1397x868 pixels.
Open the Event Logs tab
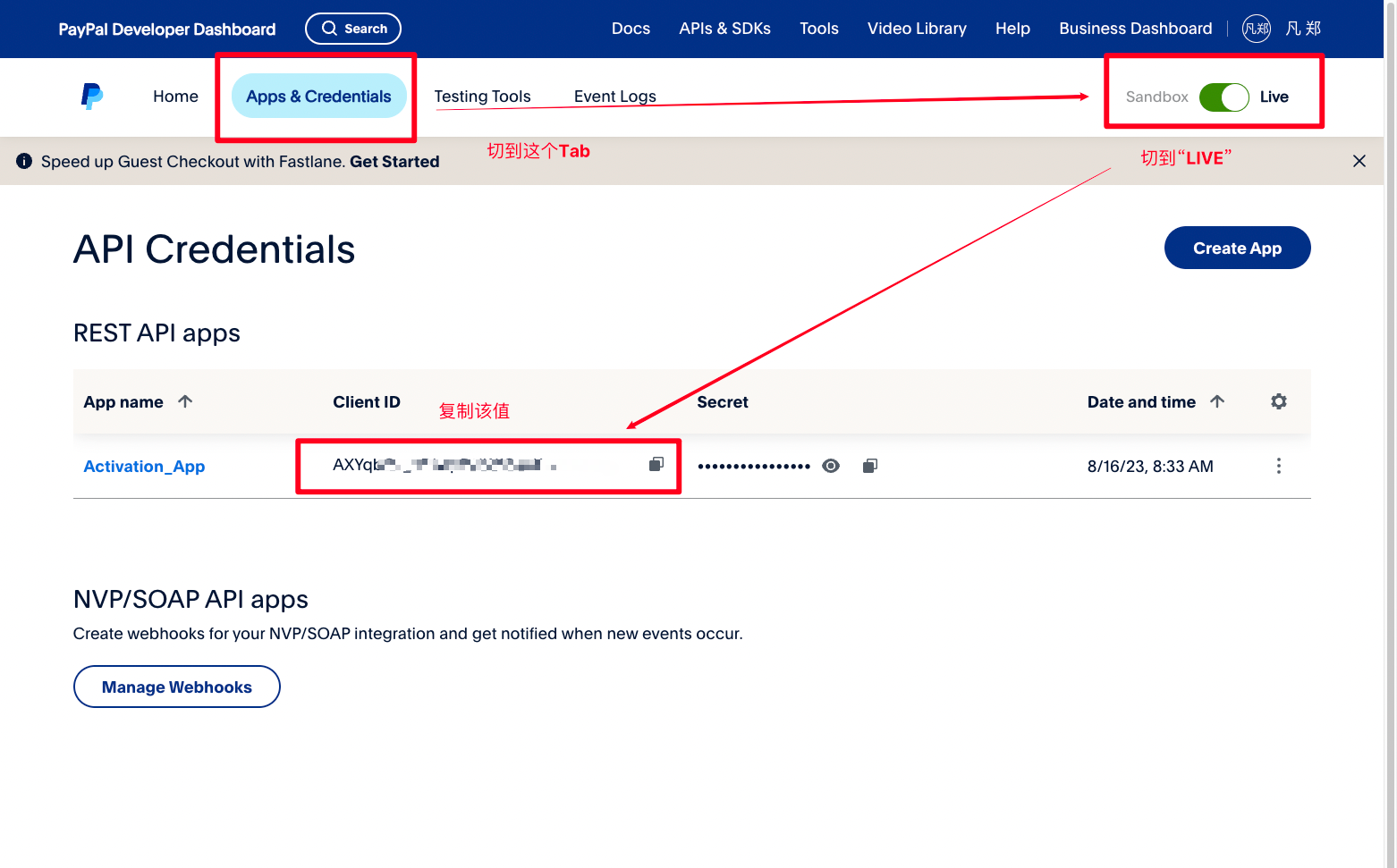pyautogui.click(x=615, y=97)
